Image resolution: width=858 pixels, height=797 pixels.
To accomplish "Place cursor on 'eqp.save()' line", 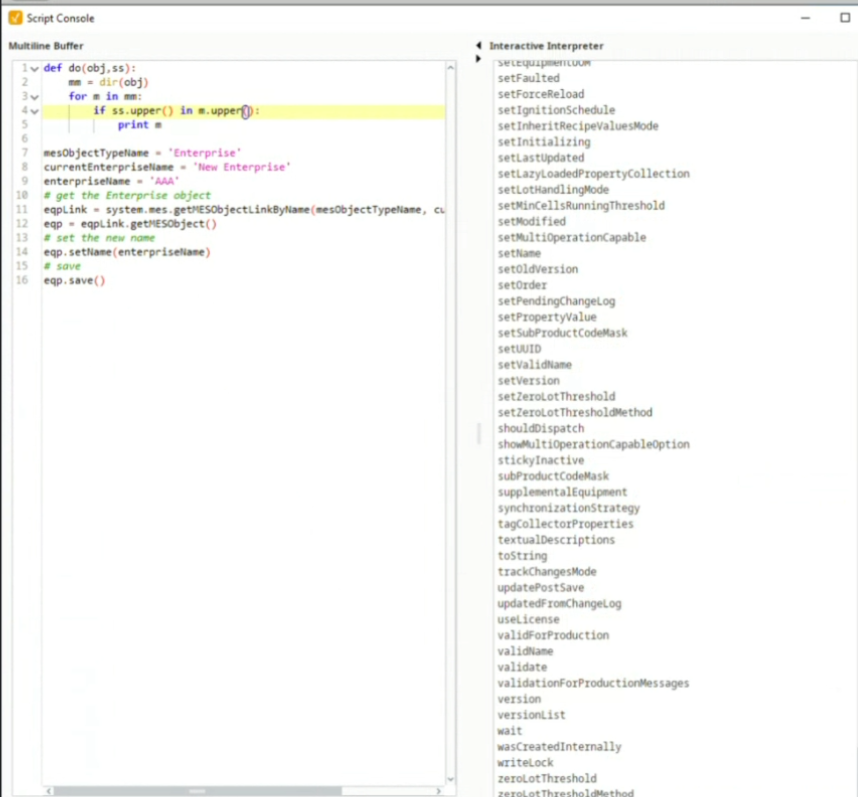I will coord(74,281).
